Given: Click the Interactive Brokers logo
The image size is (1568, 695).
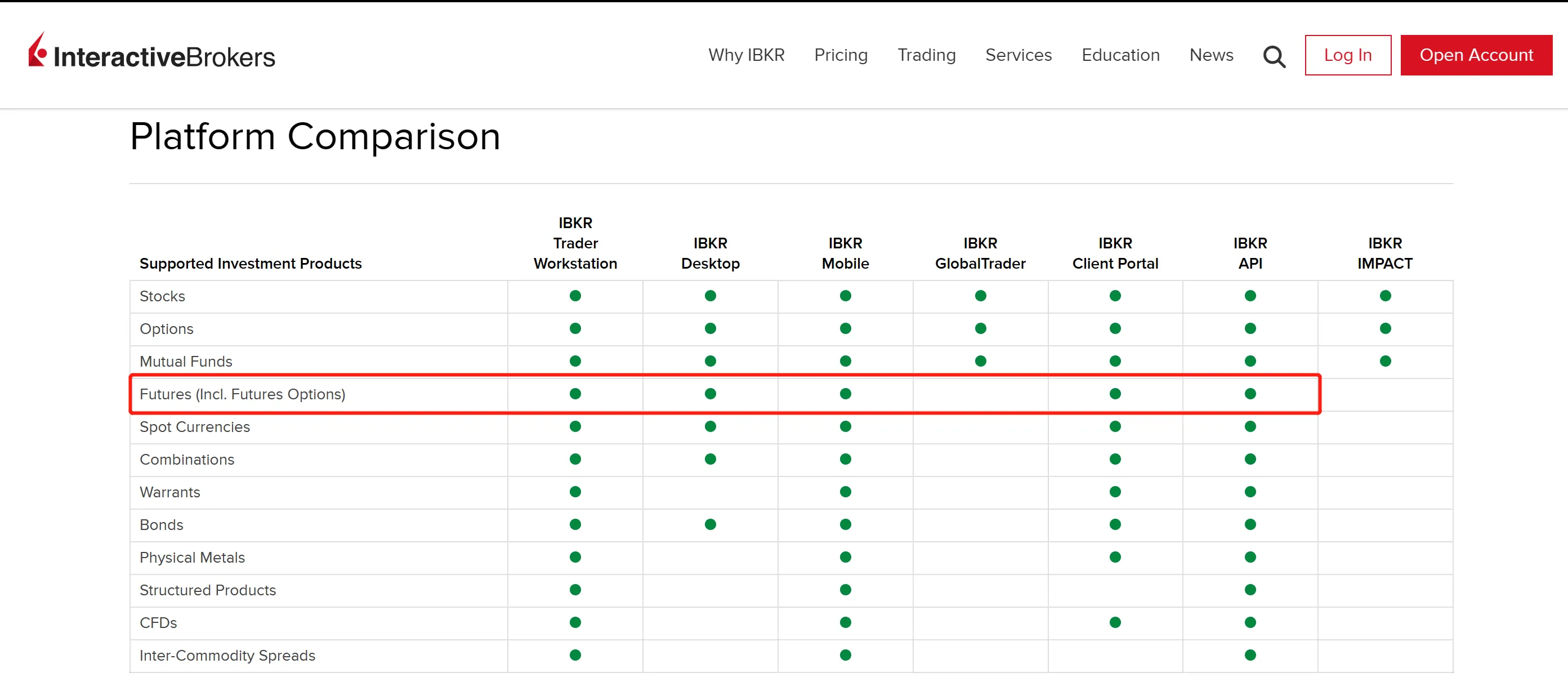Looking at the screenshot, I should coord(151,54).
